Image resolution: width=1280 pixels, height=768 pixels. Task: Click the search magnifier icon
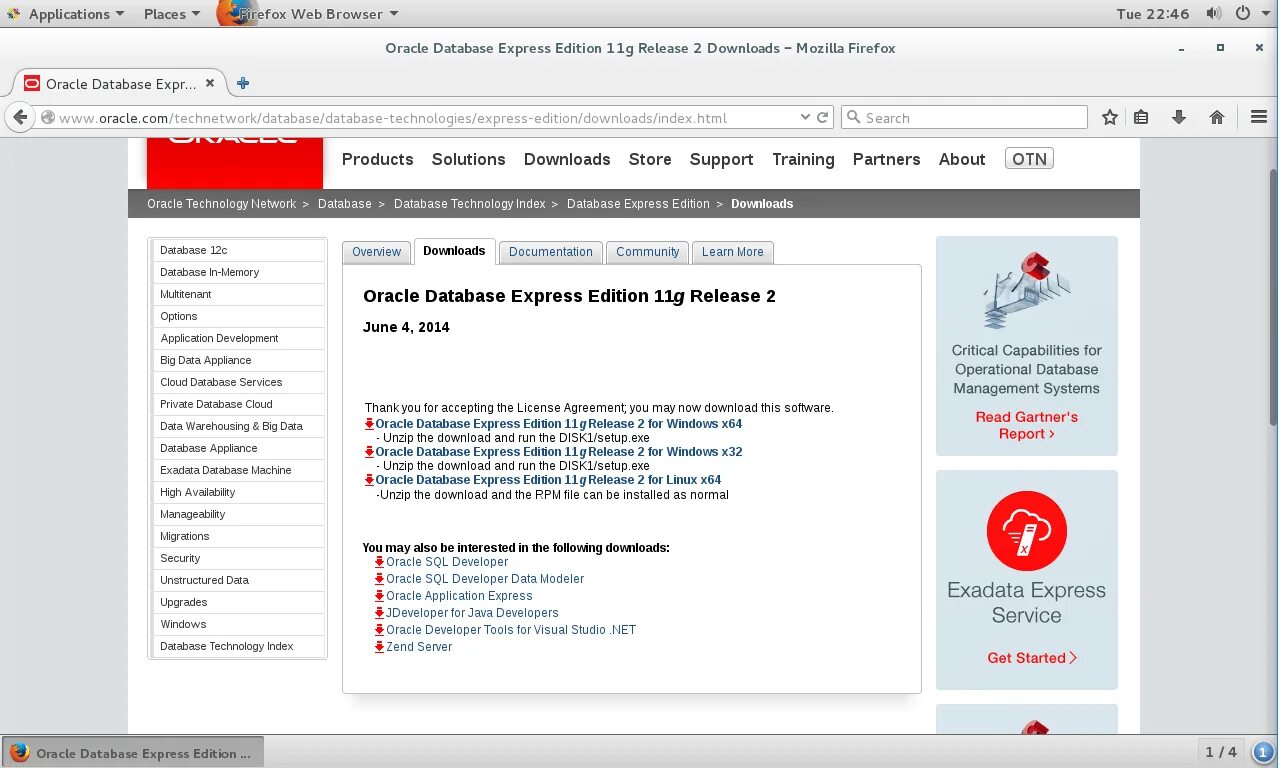[x=853, y=117]
